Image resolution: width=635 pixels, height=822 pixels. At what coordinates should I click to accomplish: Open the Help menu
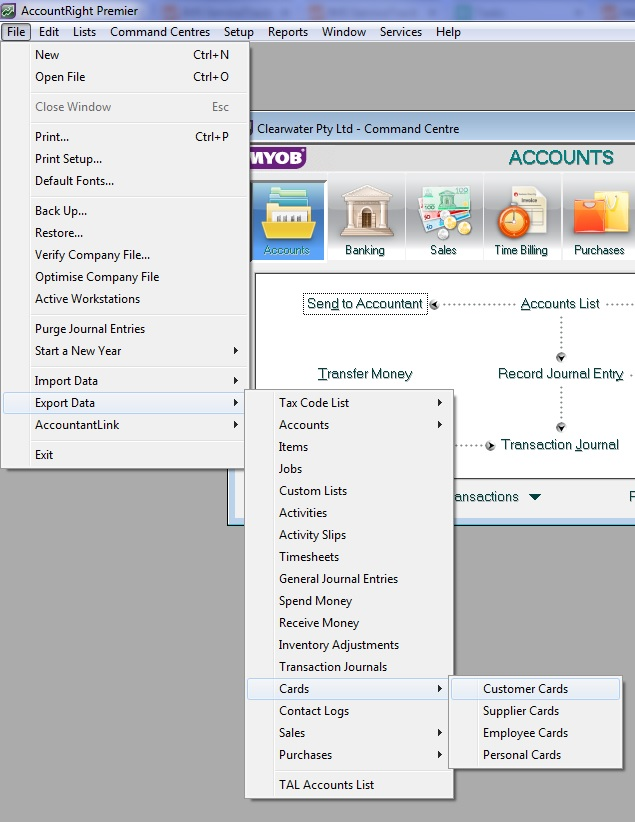[x=448, y=32]
